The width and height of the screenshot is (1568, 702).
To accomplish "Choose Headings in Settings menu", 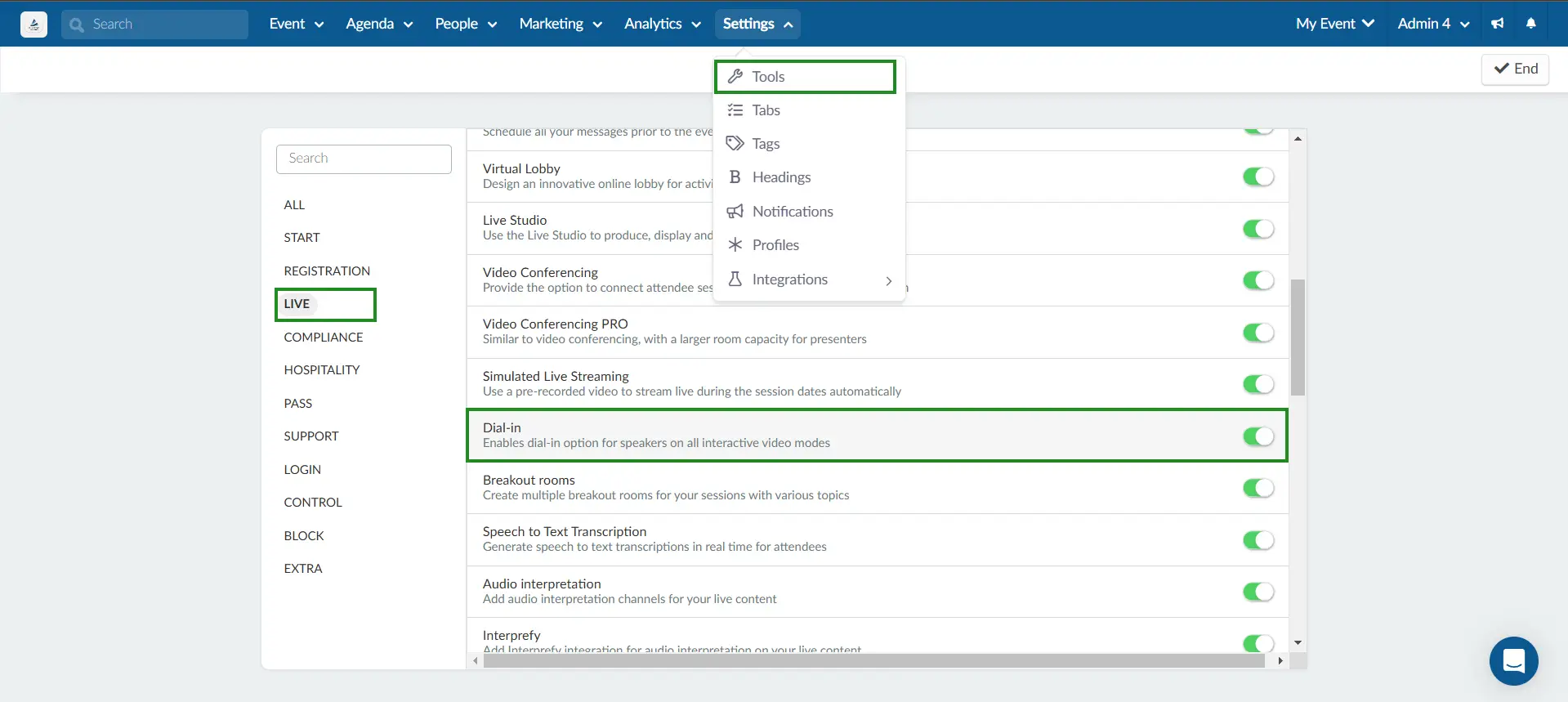I will (x=809, y=177).
